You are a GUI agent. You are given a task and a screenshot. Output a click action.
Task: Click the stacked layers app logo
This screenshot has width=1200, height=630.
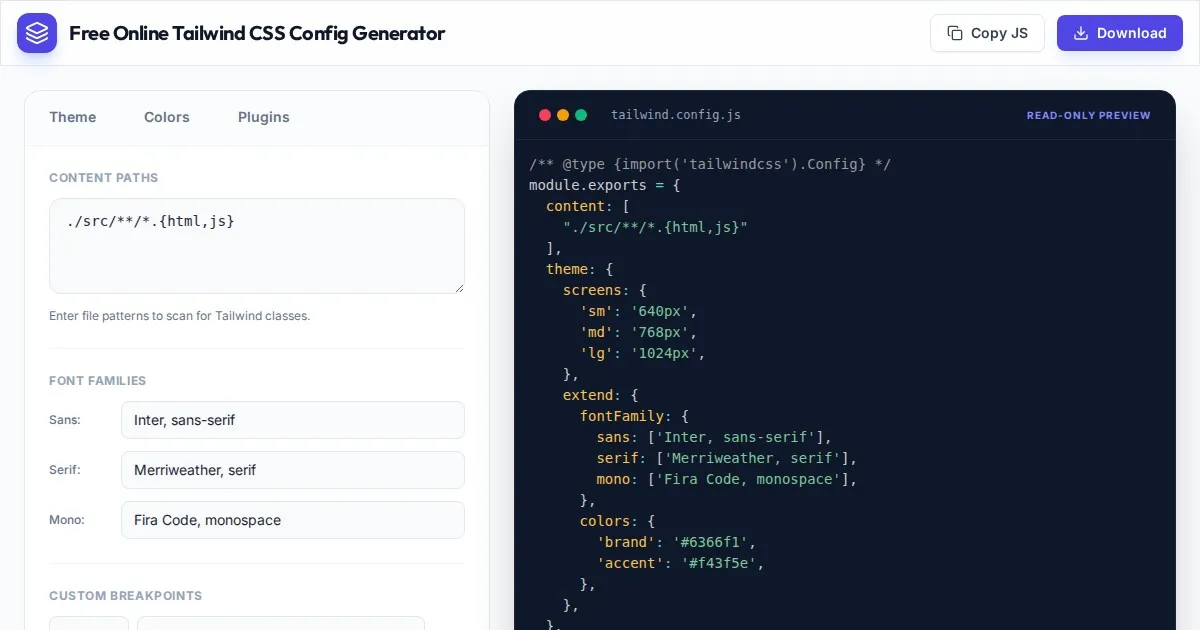tap(37, 33)
